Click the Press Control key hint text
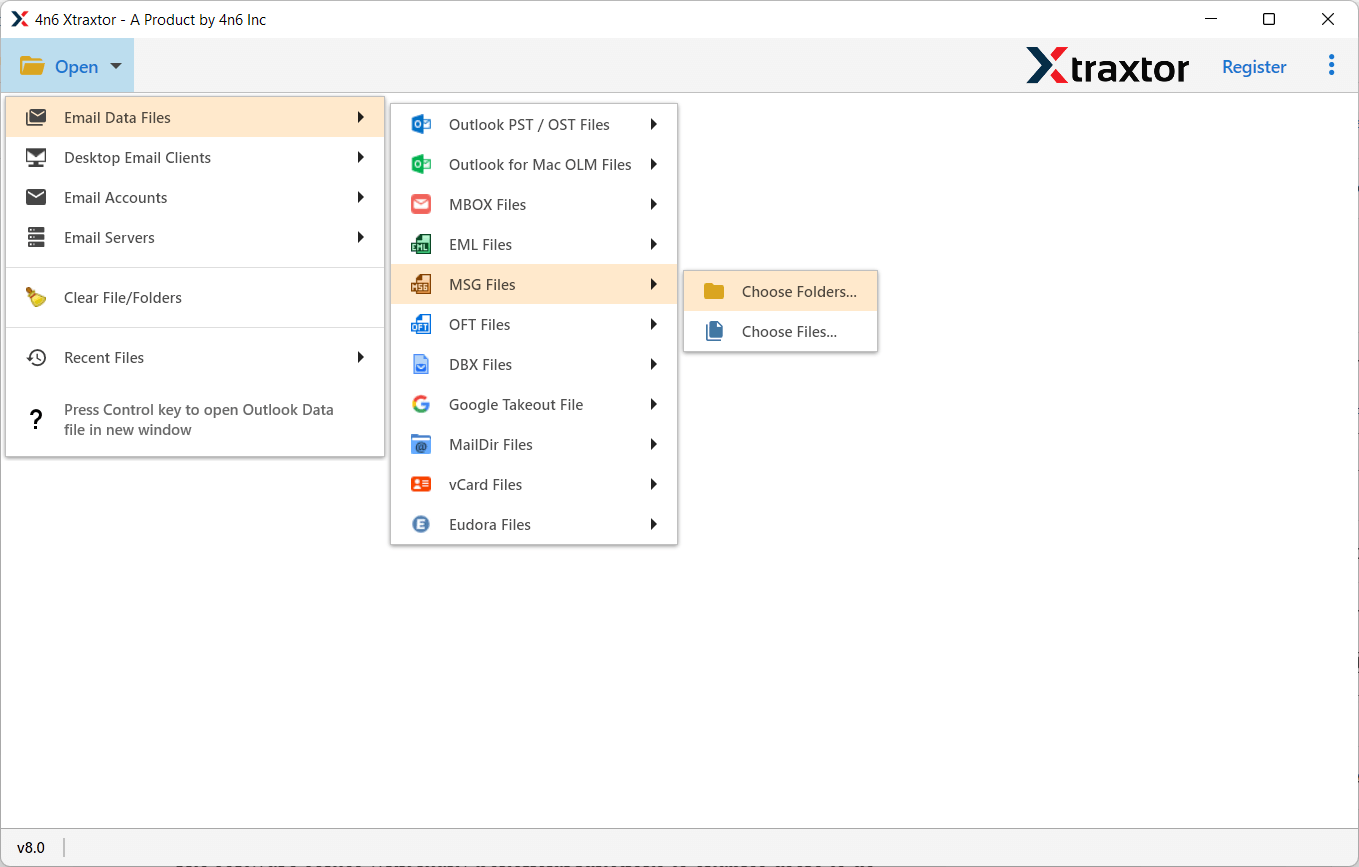This screenshot has width=1359, height=867. (x=199, y=419)
